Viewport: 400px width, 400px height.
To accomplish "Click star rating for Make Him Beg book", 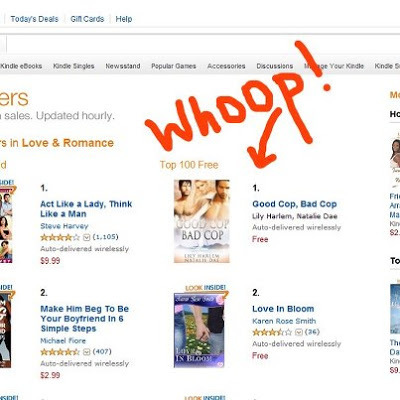I will (60, 352).
